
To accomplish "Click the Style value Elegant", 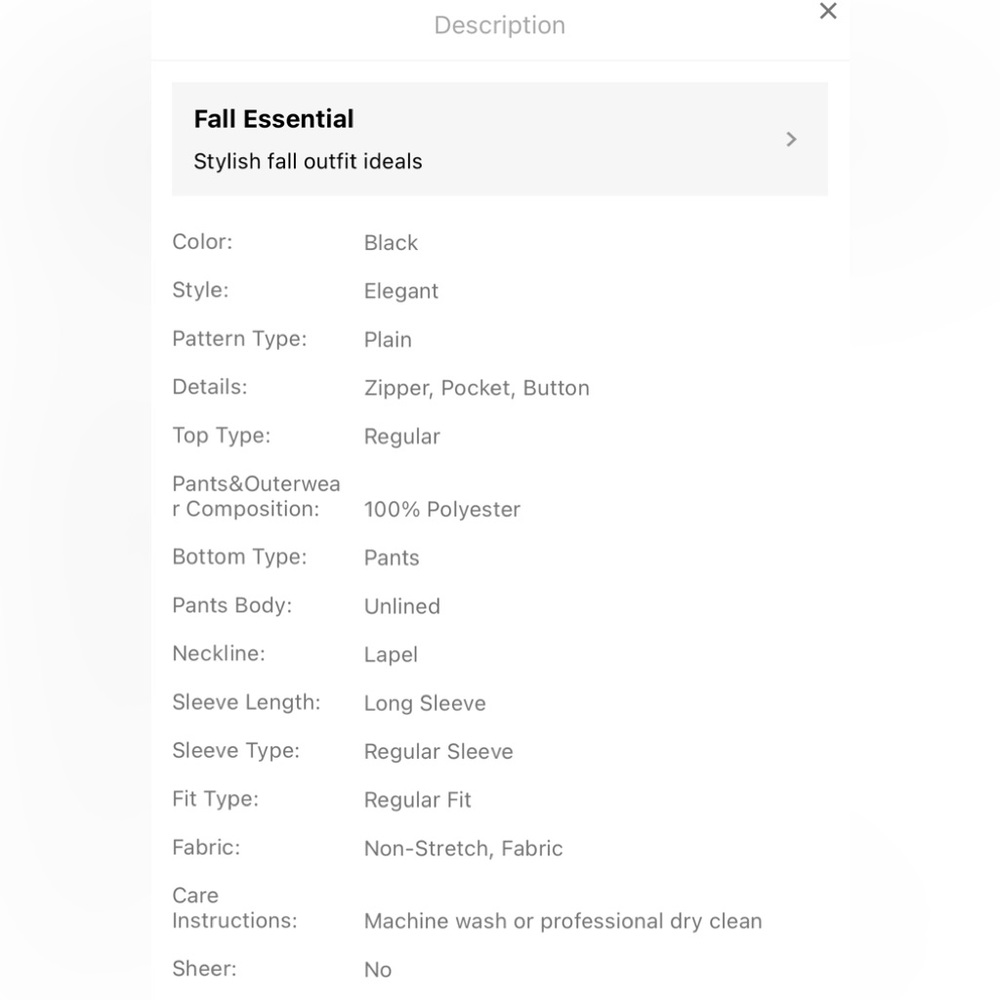I will pos(401,291).
